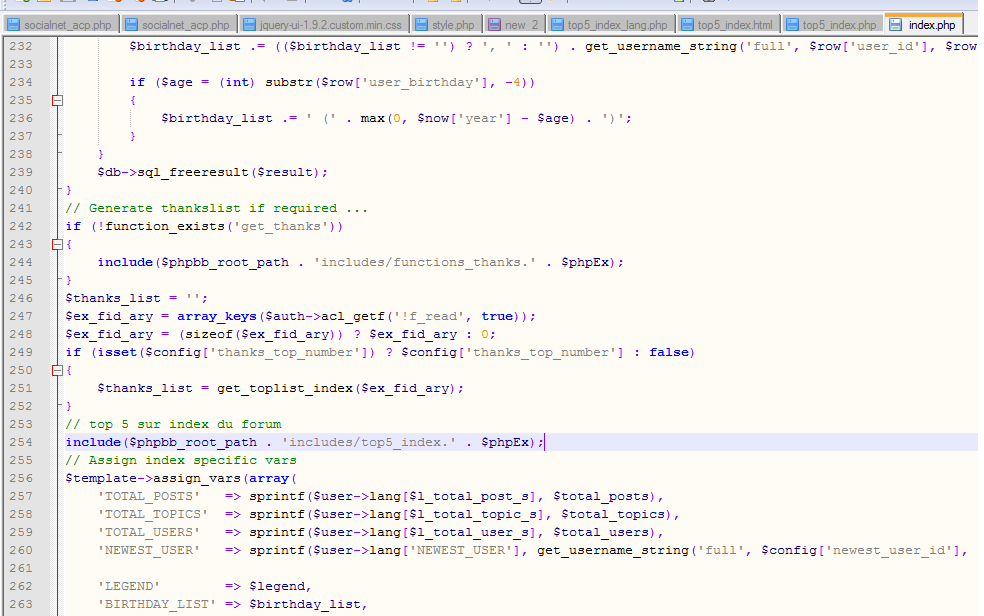Screen dimensions: 984x616
Task: Open the top5_index_lang.php tab
Action: 616,24
